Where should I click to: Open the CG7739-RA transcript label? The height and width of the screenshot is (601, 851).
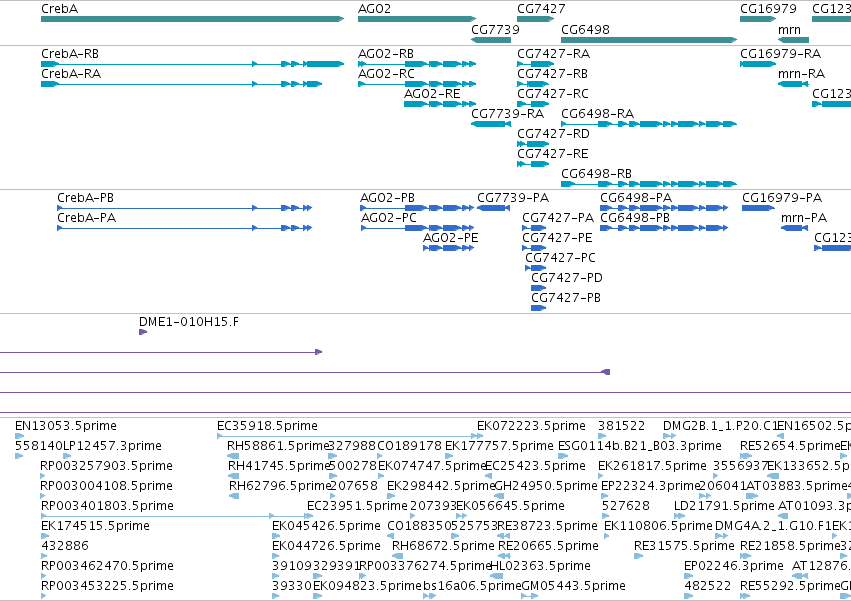click(507, 113)
